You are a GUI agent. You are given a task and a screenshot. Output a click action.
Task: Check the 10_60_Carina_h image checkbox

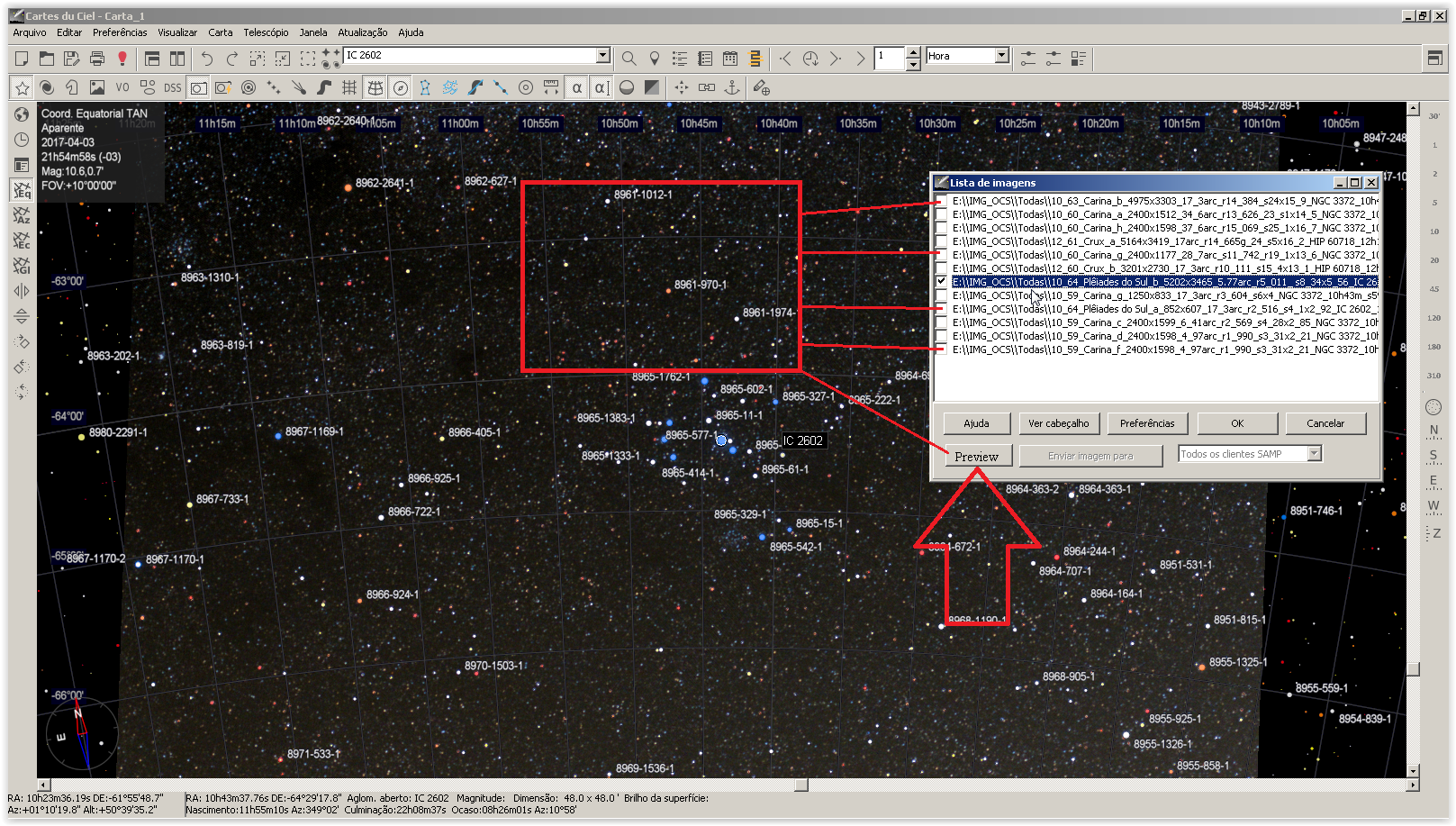coord(942,228)
